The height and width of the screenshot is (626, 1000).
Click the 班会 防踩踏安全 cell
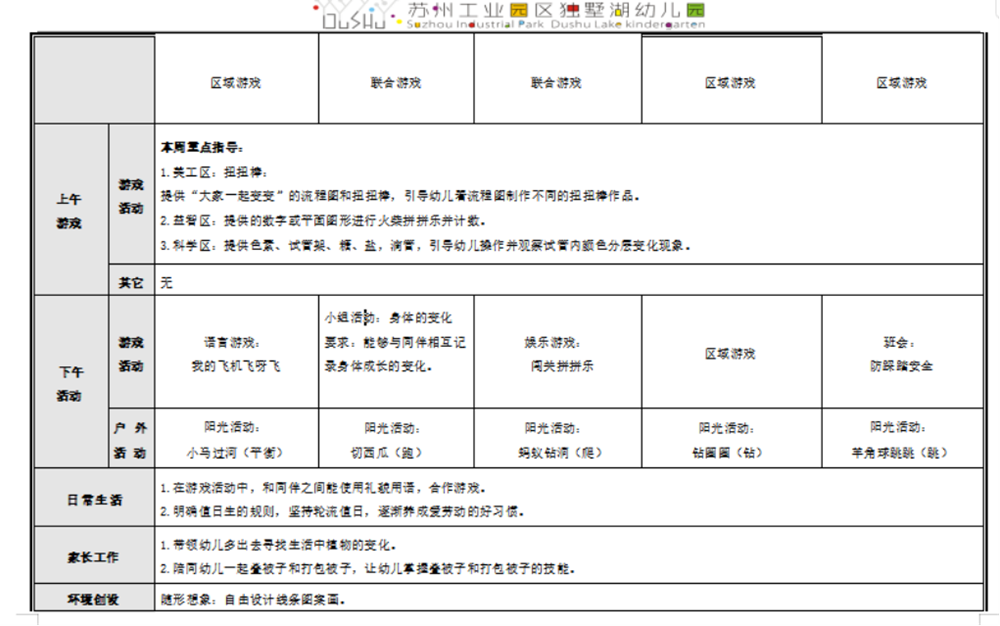point(901,354)
